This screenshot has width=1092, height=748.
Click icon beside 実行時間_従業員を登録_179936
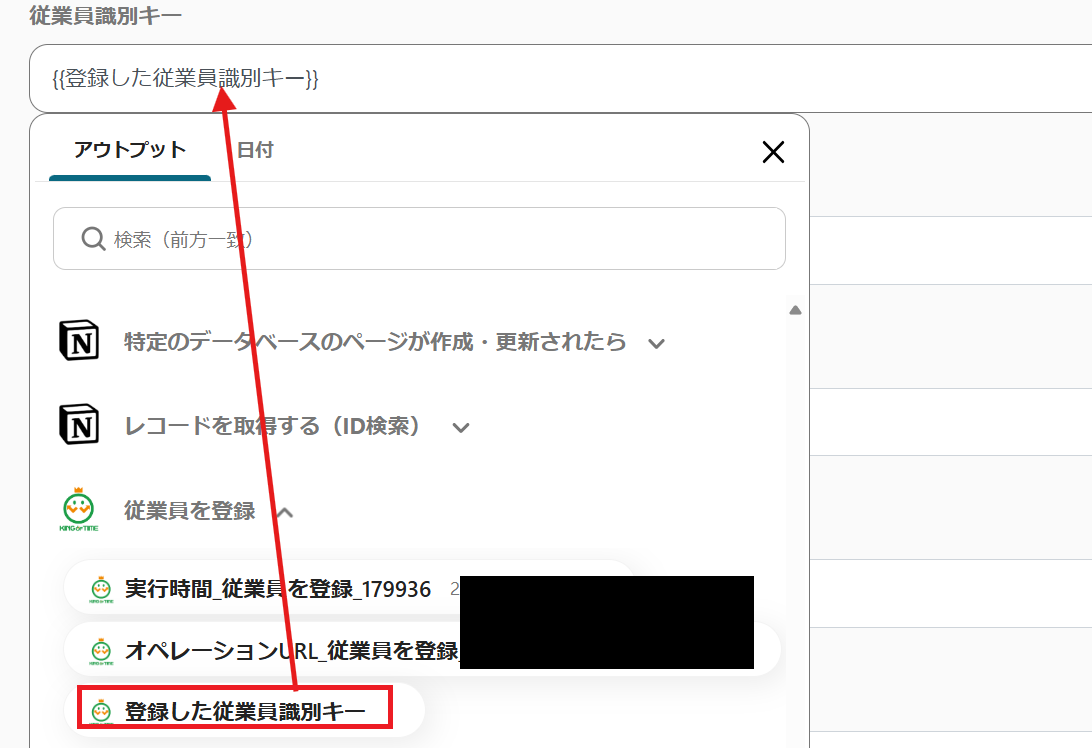click(x=101, y=590)
